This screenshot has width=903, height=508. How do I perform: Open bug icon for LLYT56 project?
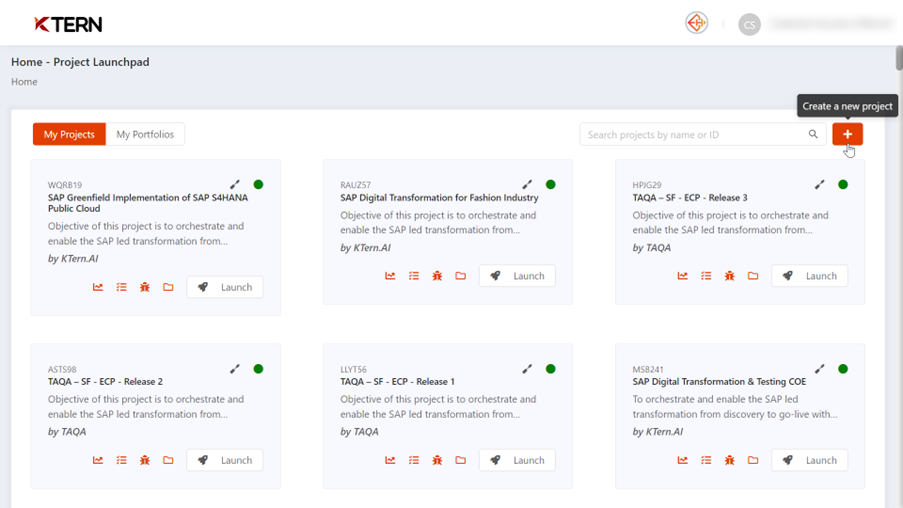(x=437, y=460)
